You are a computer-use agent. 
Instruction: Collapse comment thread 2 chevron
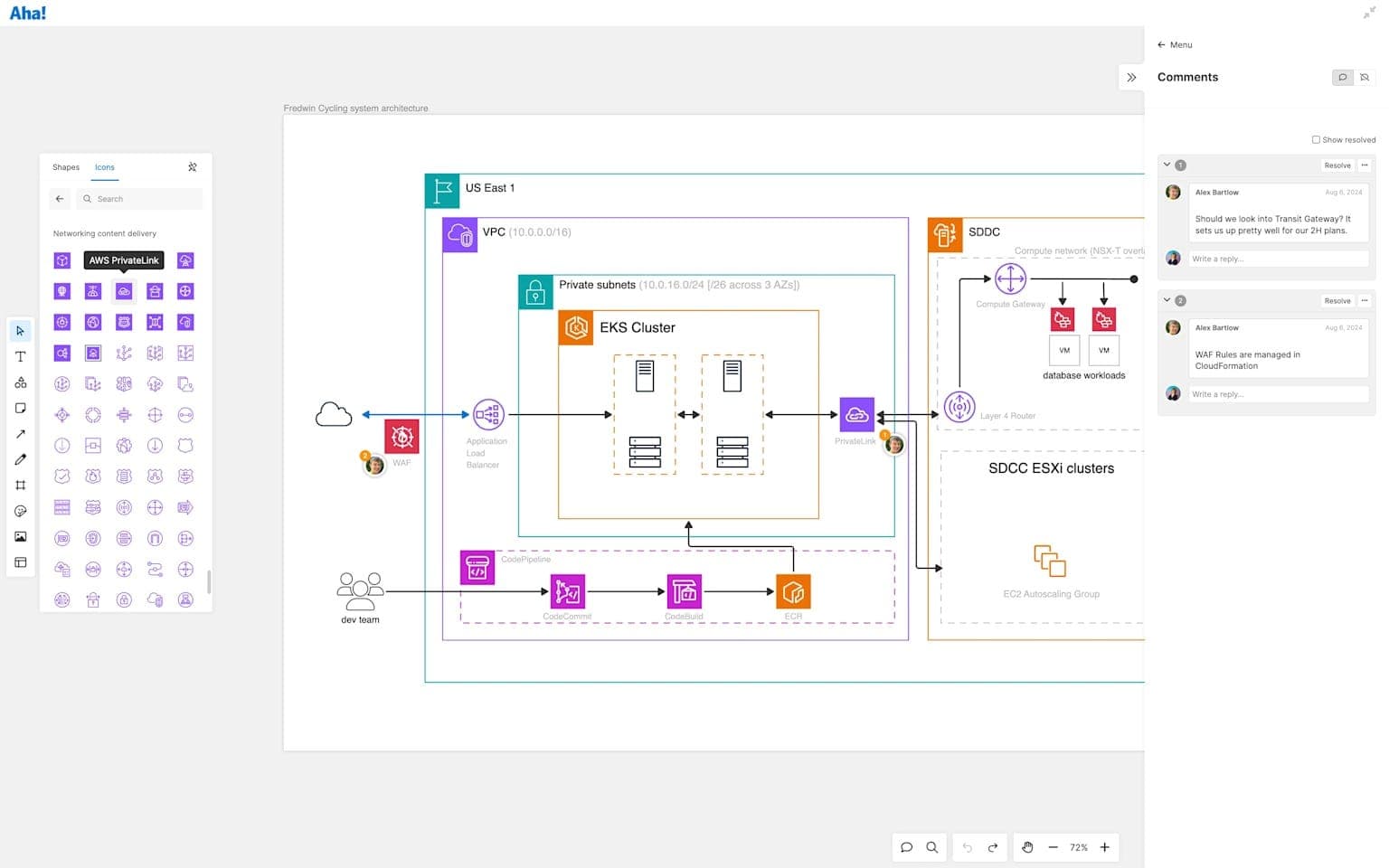click(1167, 300)
